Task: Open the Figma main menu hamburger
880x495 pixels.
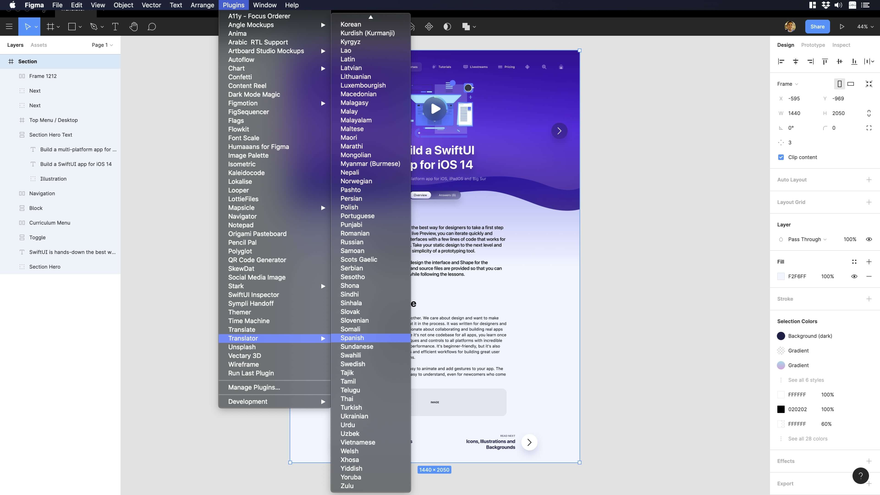Action: click(9, 26)
